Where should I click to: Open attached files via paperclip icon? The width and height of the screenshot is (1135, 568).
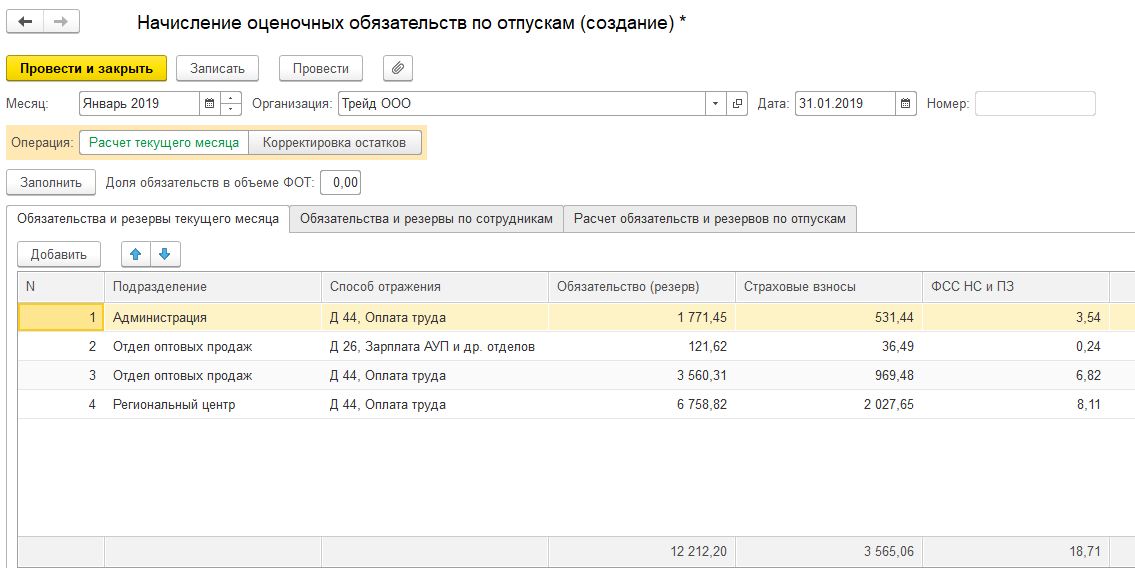click(397, 68)
